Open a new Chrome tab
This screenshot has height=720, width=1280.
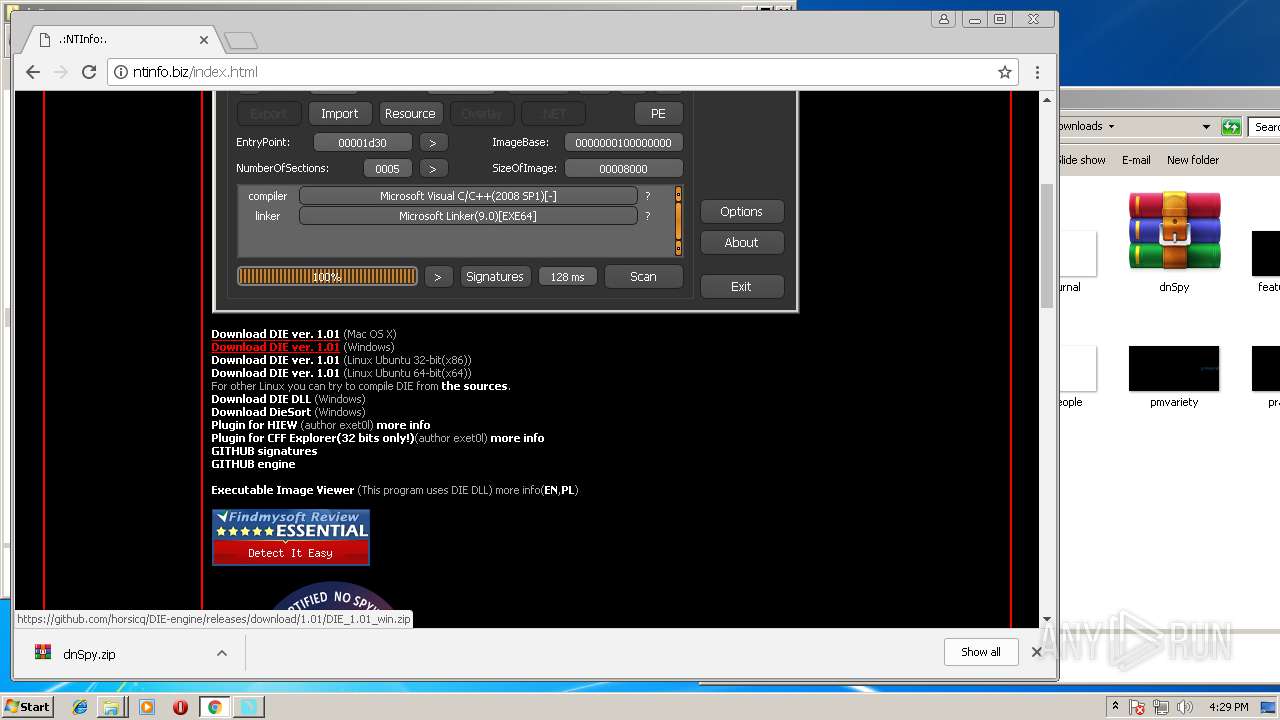tap(241, 40)
